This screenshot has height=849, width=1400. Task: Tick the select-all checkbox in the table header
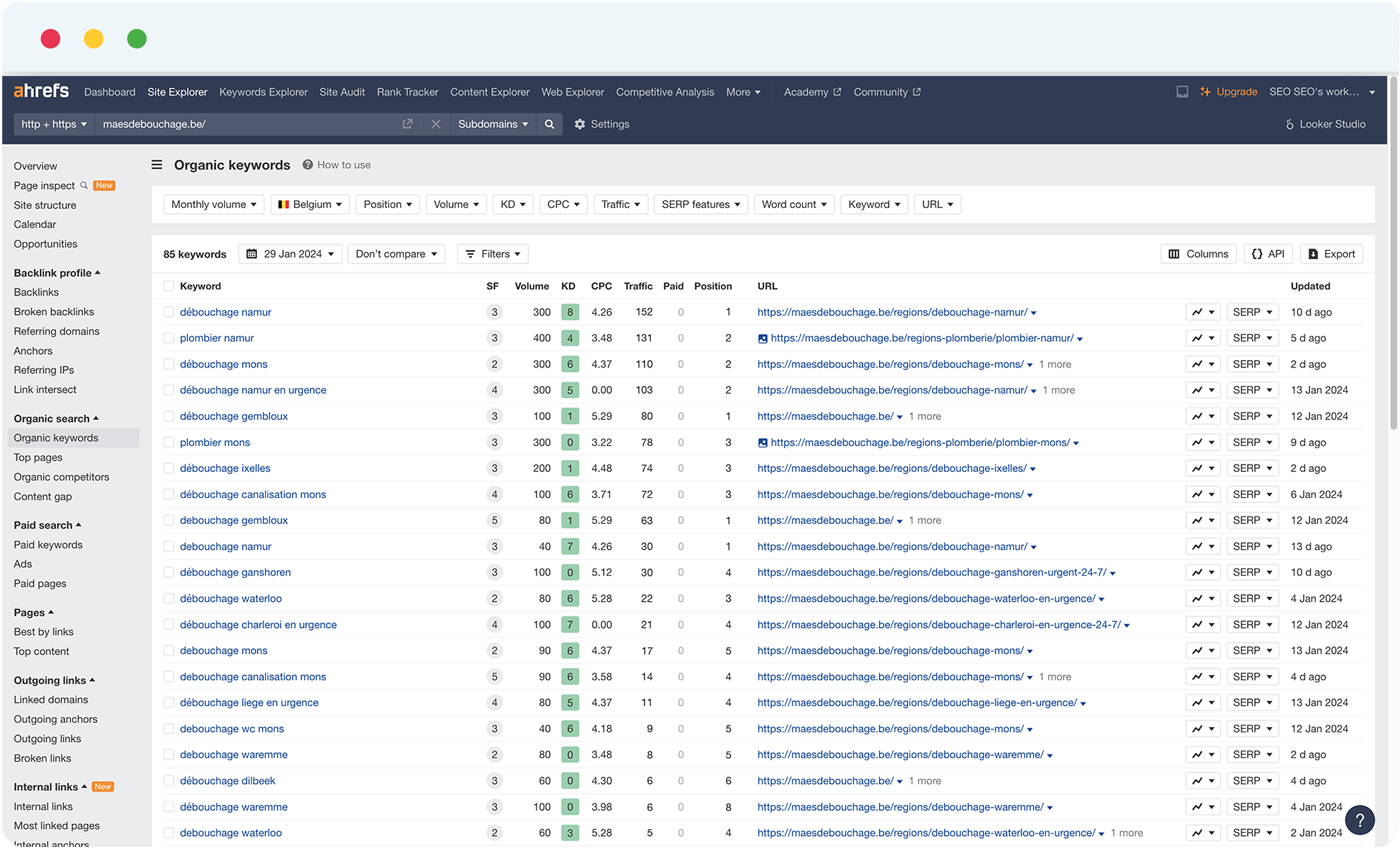pos(167,286)
